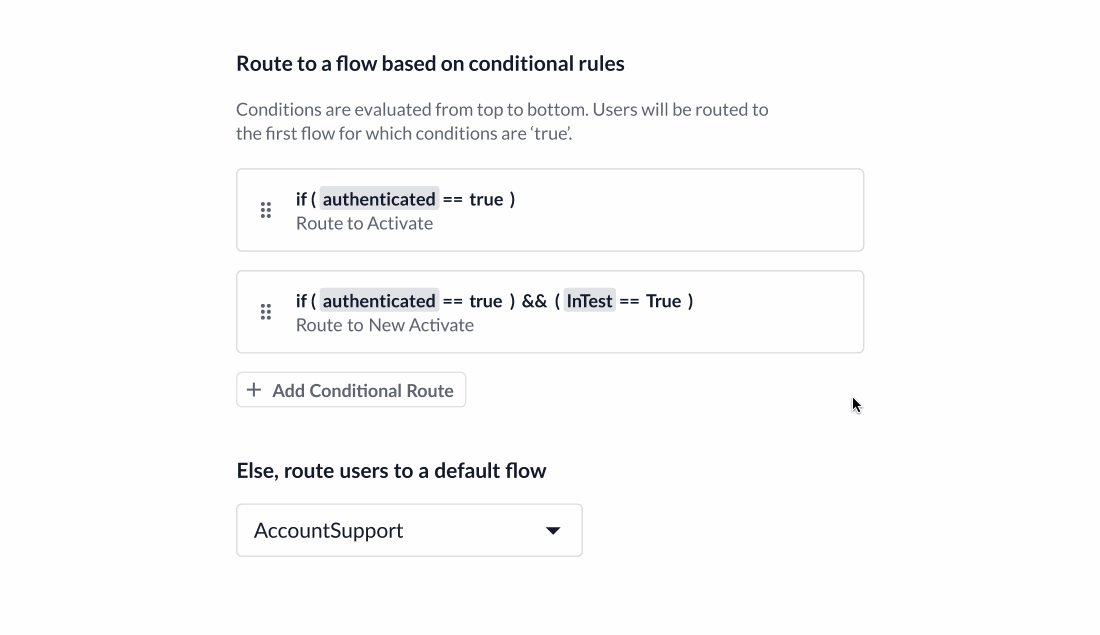The width and height of the screenshot is (1100, 635).
Task: Click the "Else, route users" default flow heading
Action: (391, 470)
